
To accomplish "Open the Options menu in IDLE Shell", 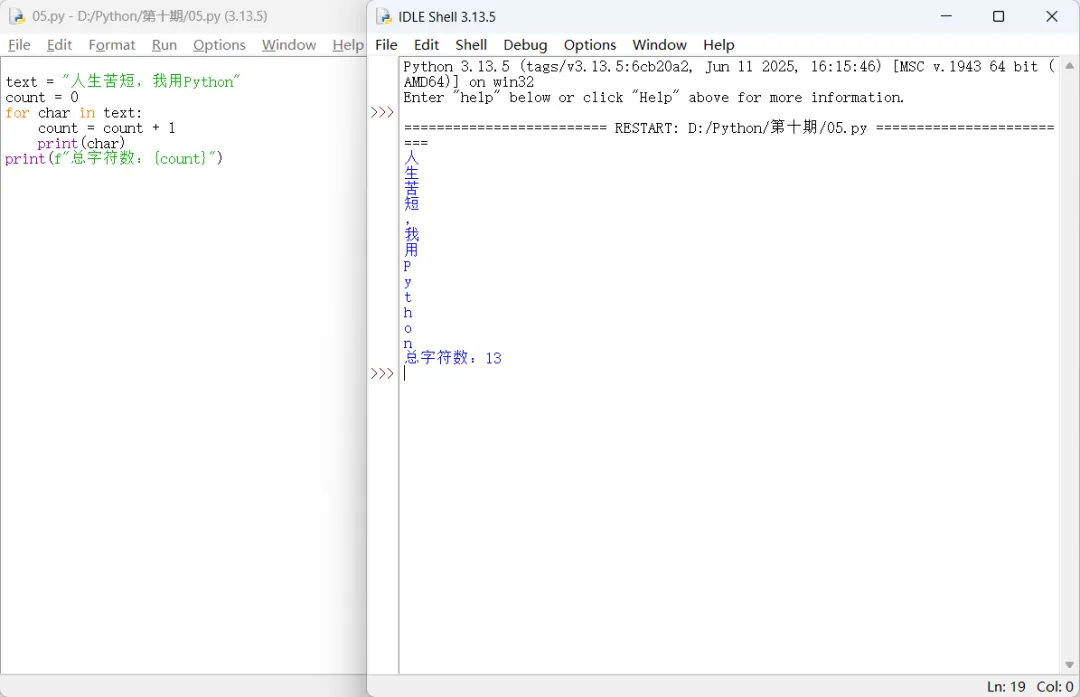I will [x=590, y=45].
